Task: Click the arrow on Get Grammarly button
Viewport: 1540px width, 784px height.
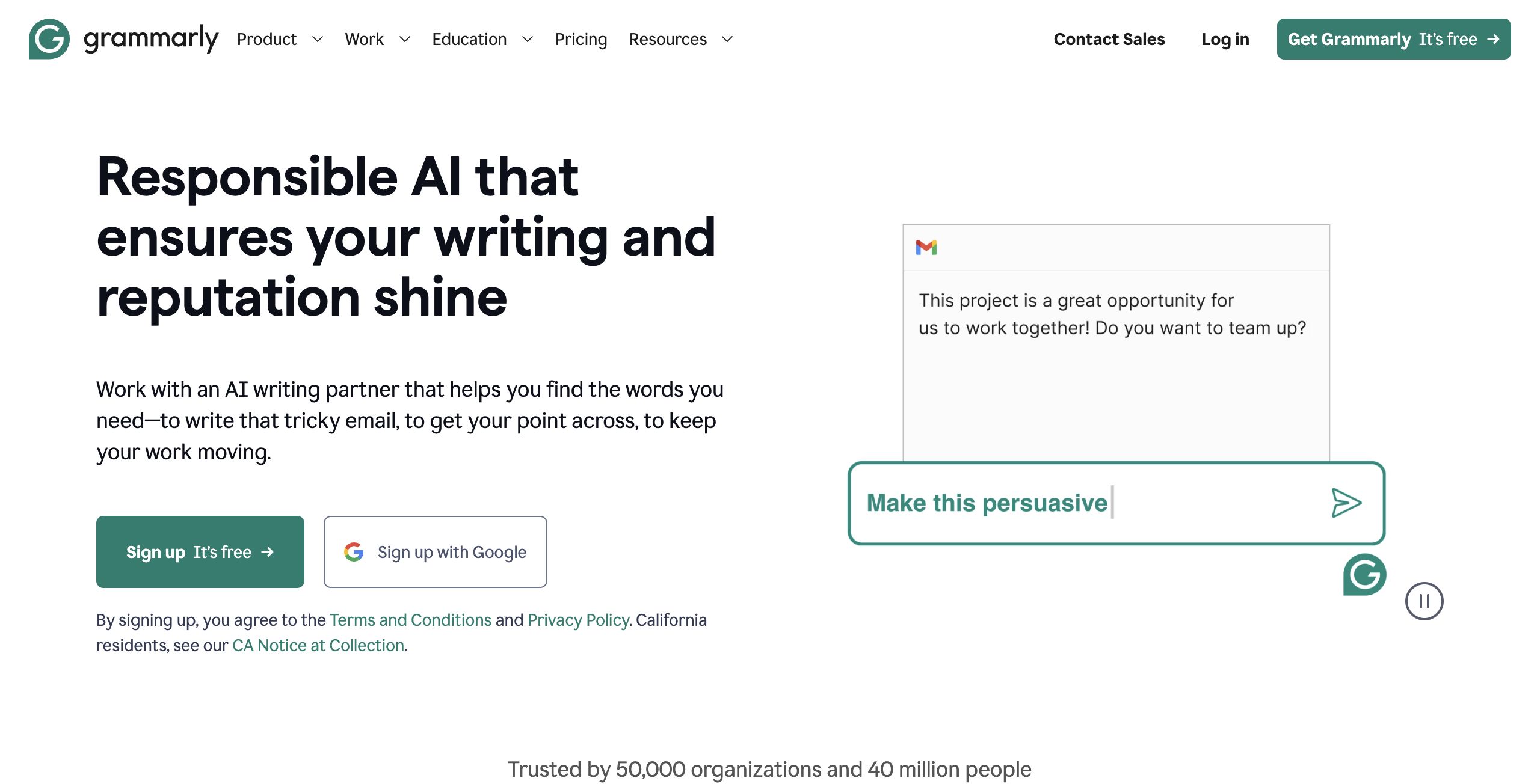Action: [x=1493, y=39]
